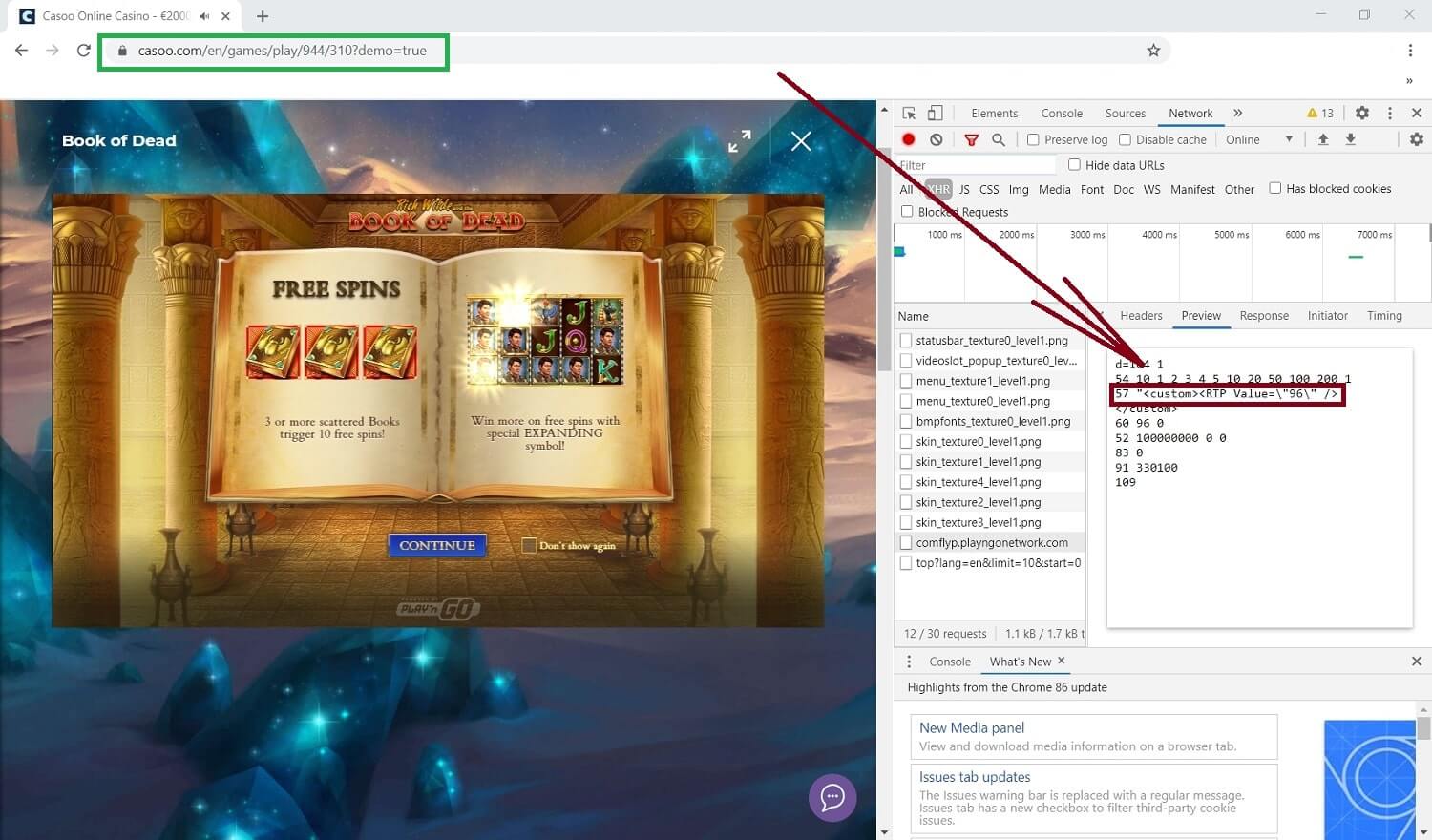Close the Book of Dead game overlay
This screenshot has width=1432, height=840.
point(801,141)
